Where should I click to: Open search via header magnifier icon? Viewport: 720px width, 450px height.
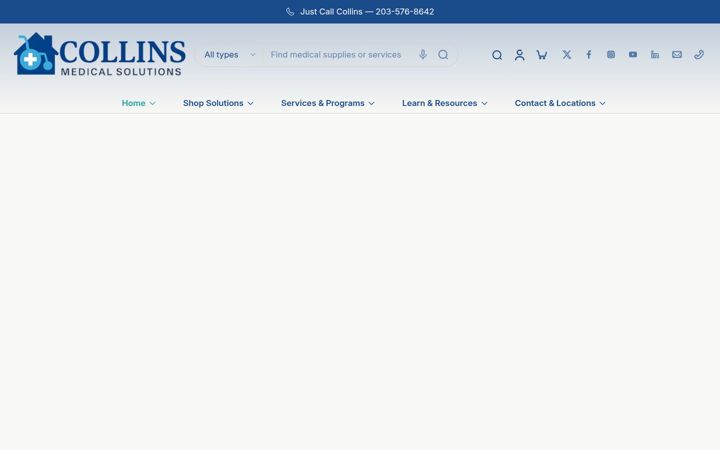pos(497,55)
